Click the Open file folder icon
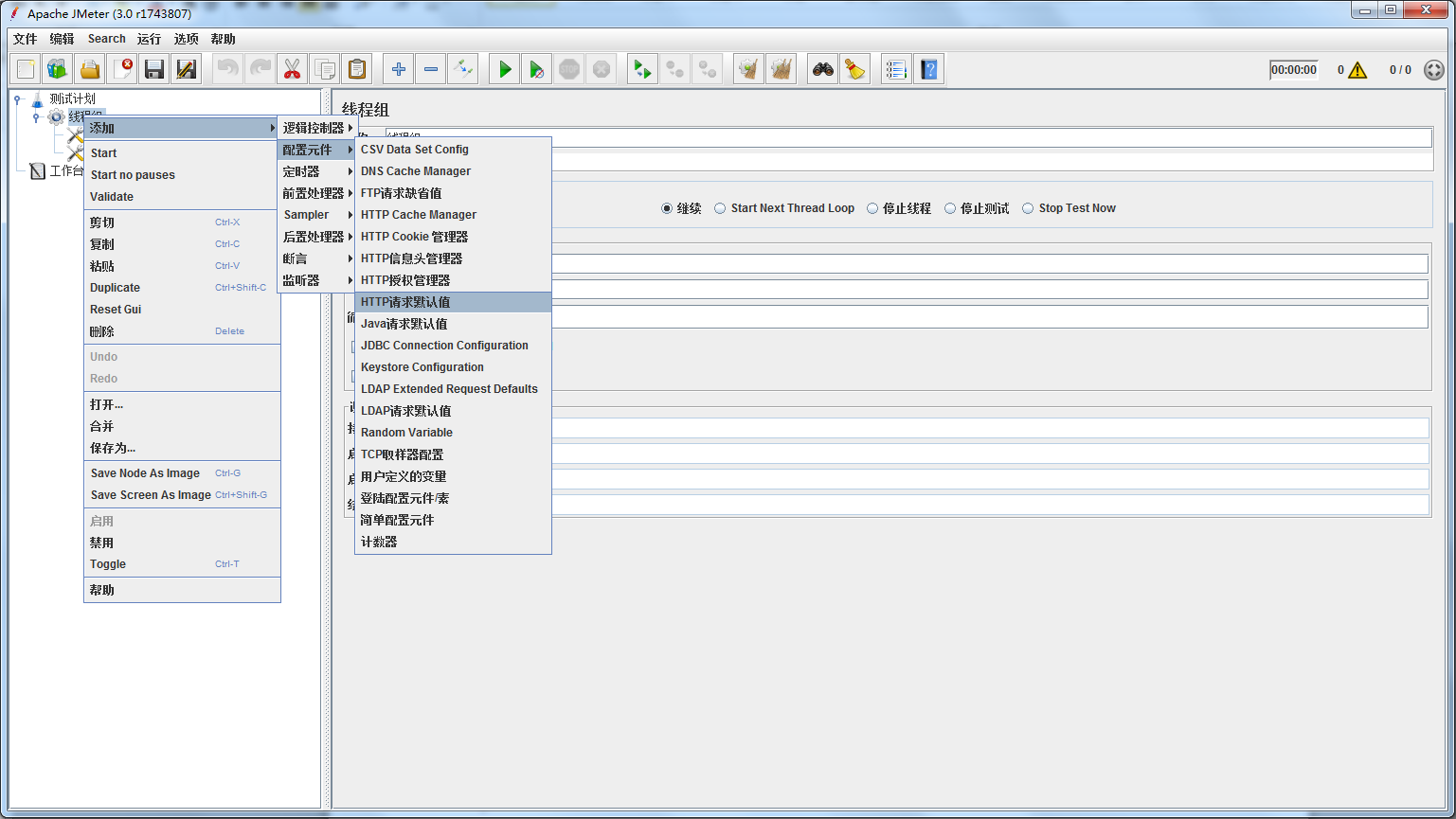This screenshot has height=819, width=1456. pyautogui.click(x=90, y=69)
